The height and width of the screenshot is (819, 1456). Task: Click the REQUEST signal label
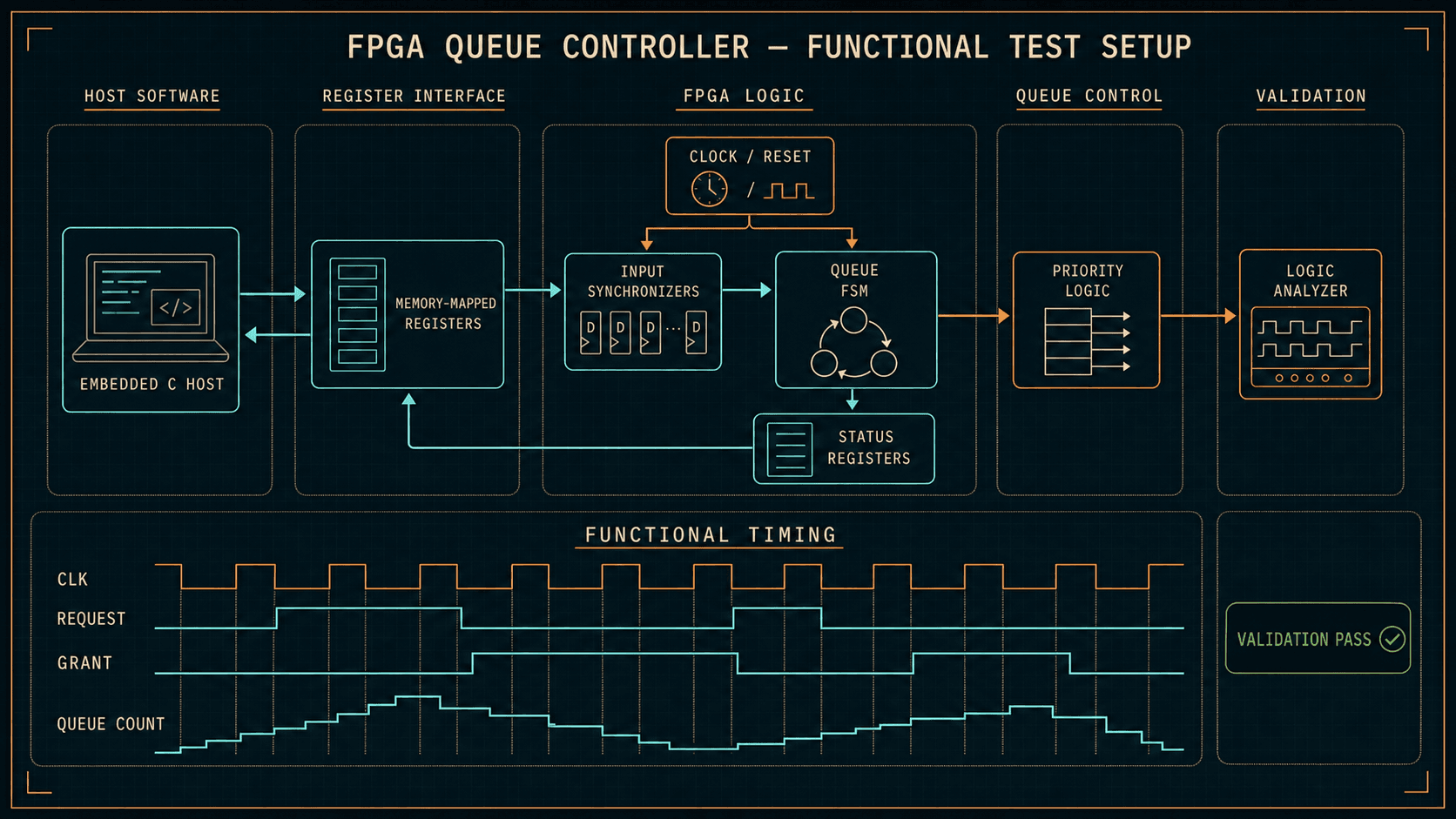tap(91, 619)
